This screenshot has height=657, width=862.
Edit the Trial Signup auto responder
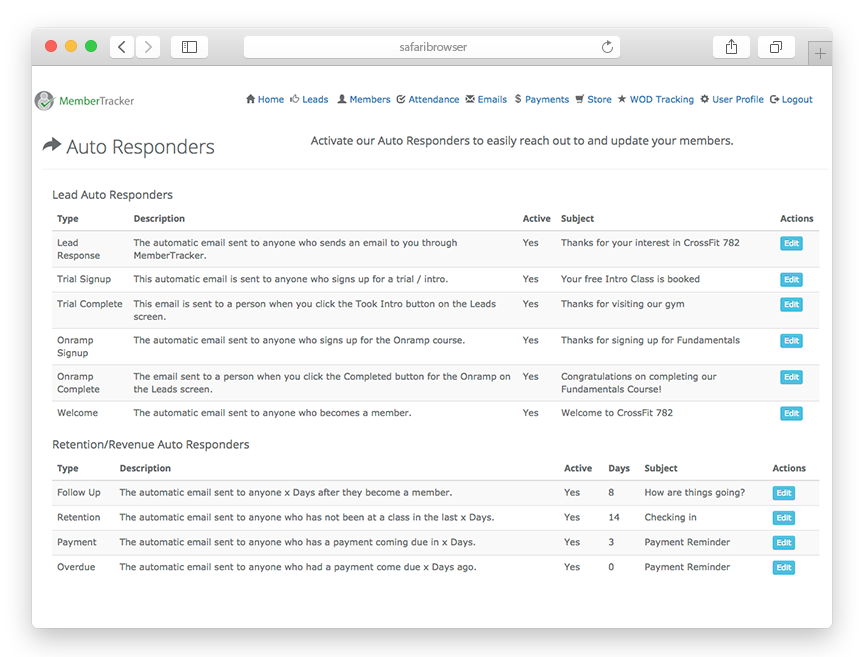791,280
